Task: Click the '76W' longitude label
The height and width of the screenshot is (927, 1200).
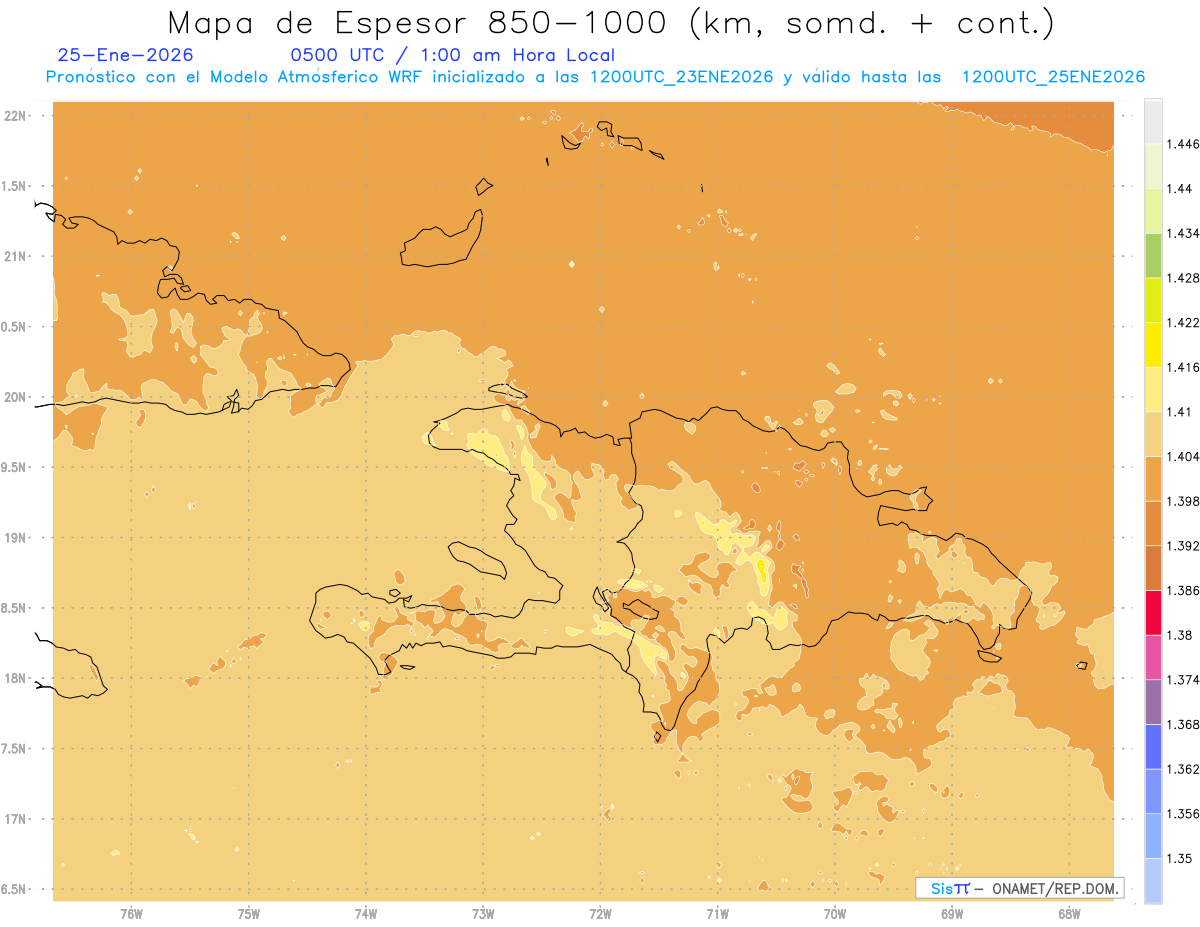Action: (x=131, y=912)
